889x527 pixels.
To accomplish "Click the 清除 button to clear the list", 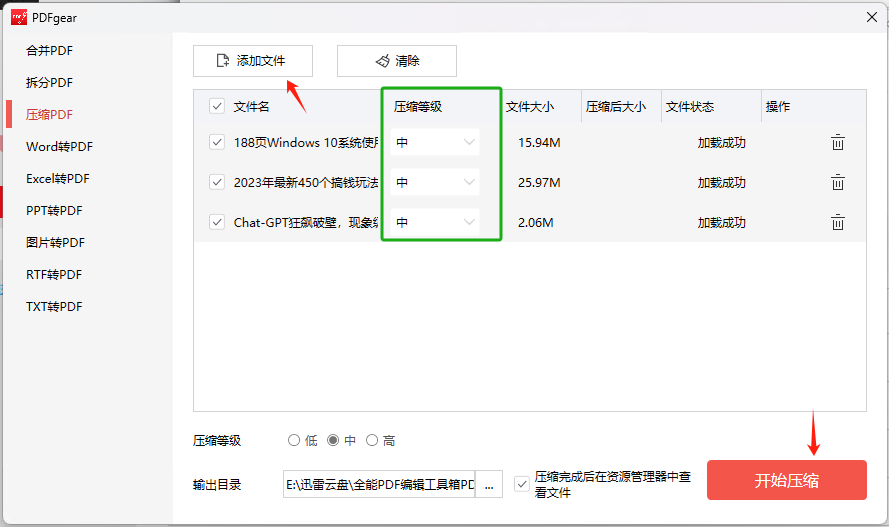I will (397, 61).
